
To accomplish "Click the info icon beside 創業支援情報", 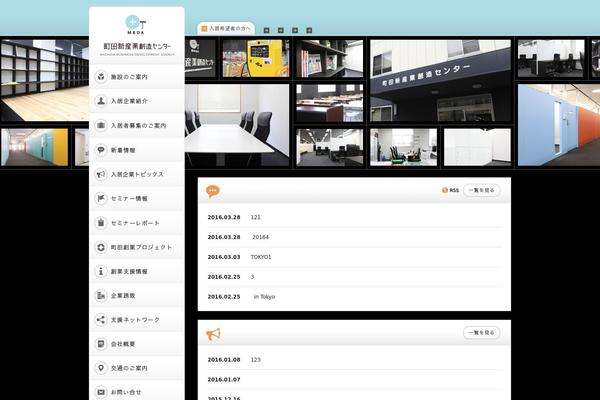I will click(101, 271).
